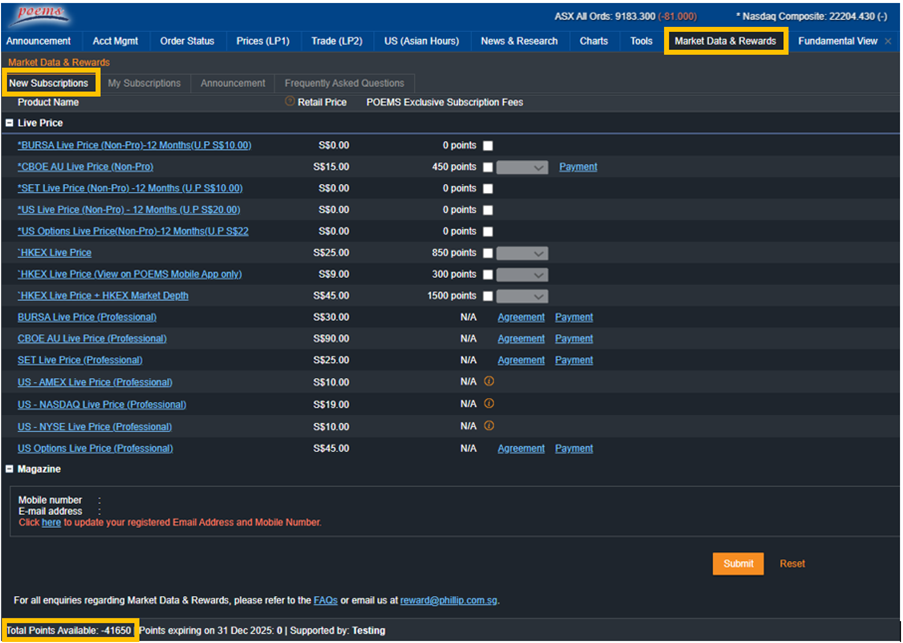Click info icon for US - NYSE Live Price
The height and width of the screenshot is (643, 903).
coord(489,426)
